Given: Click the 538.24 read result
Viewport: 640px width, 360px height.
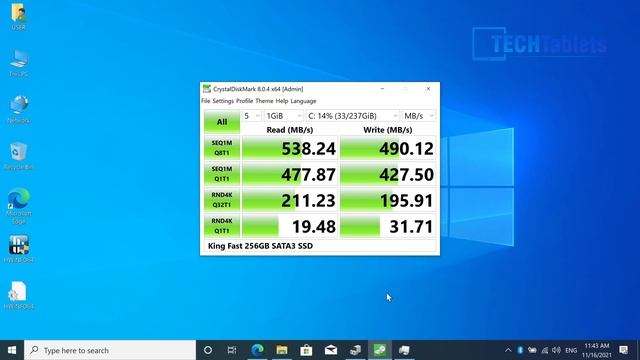Looking at the screenshot, I should tap(290, 148).
